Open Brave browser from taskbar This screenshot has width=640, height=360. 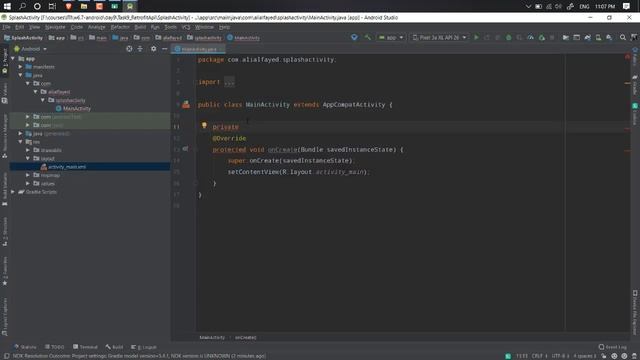[69, 6]
